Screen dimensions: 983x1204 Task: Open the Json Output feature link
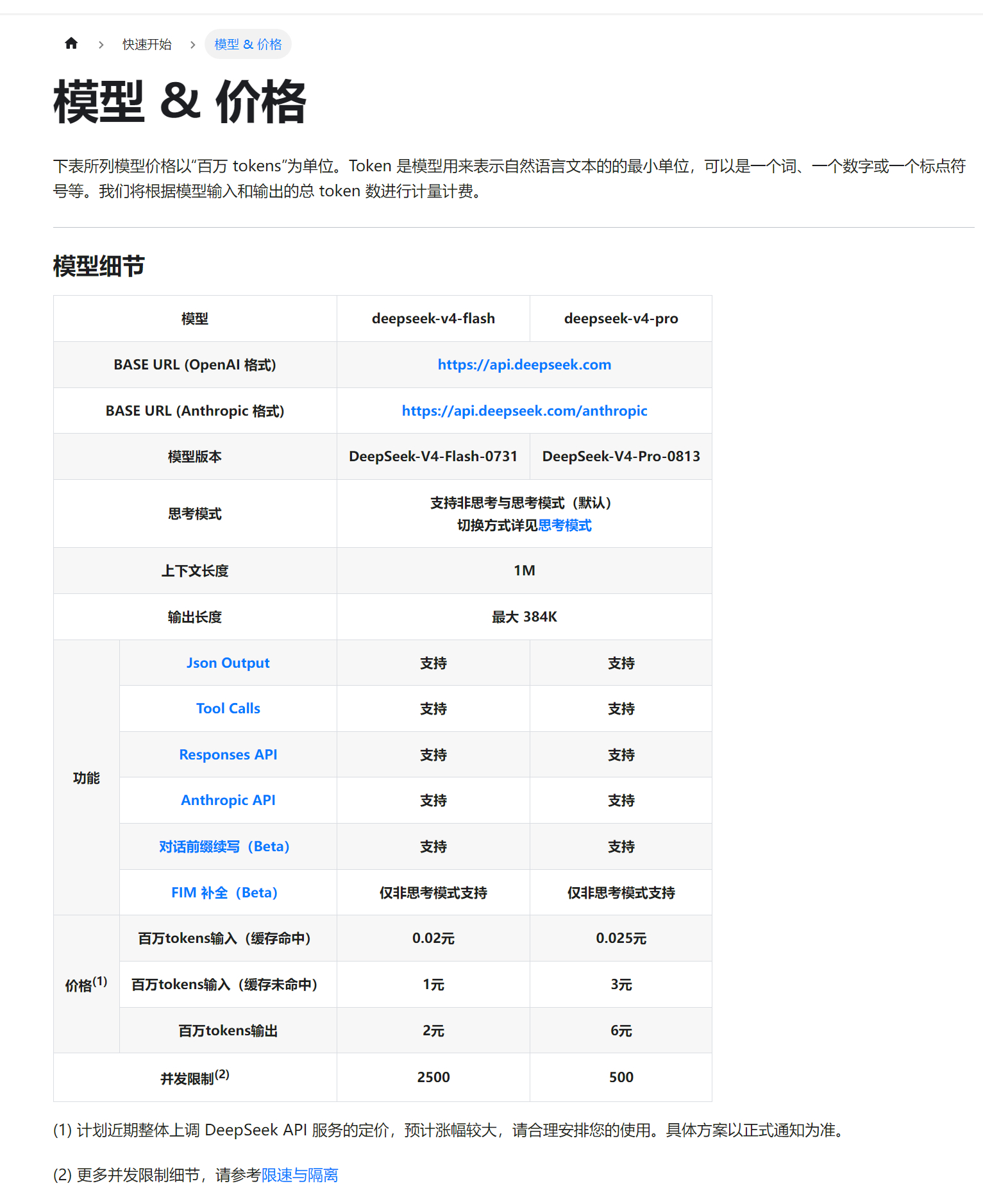228,663
